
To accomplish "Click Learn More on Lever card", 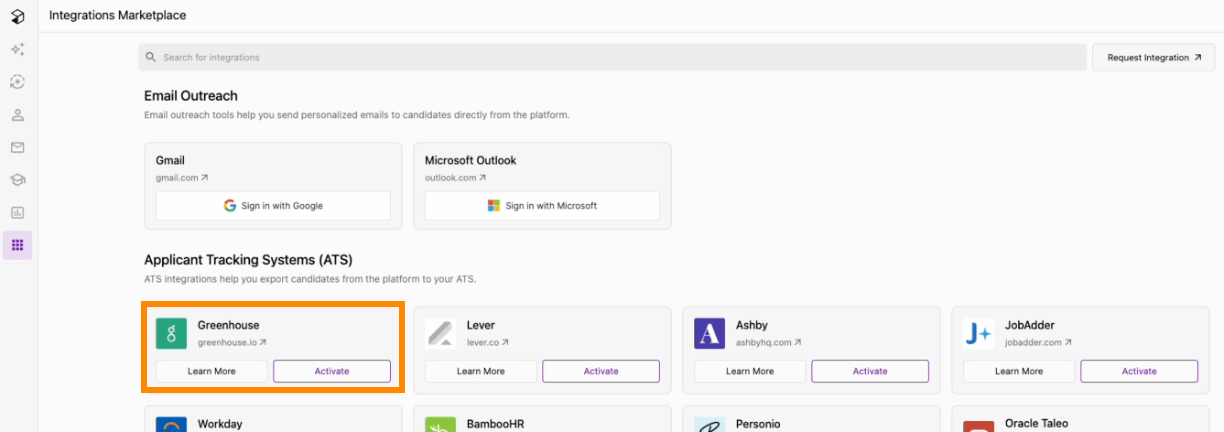I will coord(481,371).
